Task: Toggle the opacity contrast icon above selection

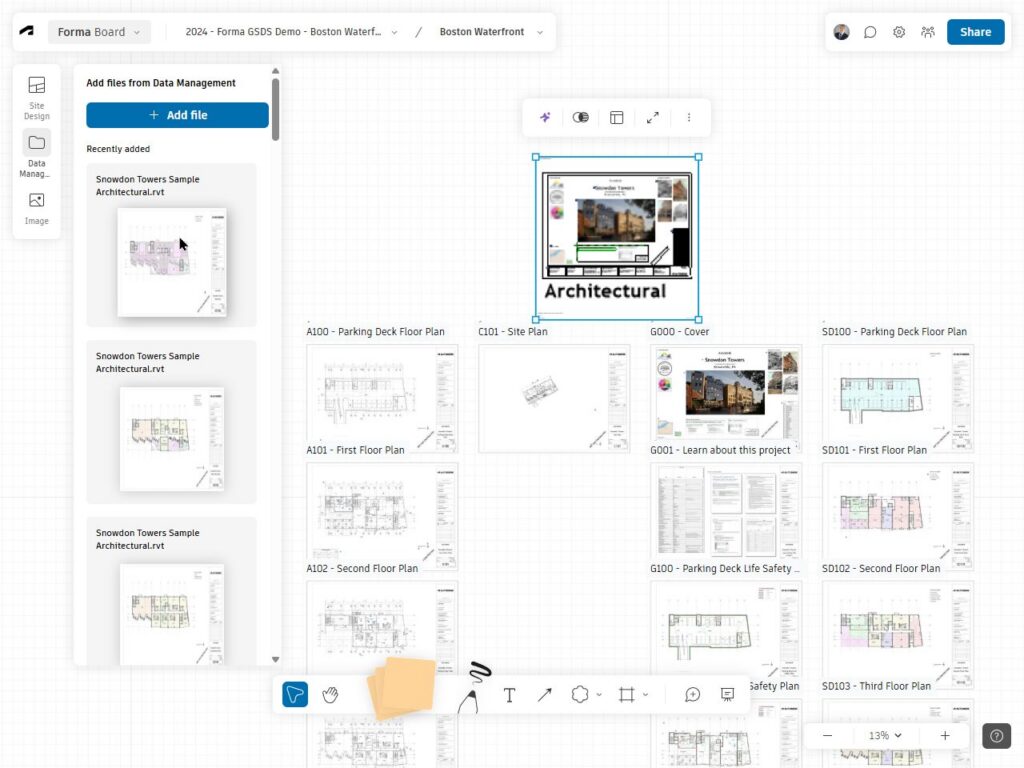Action: (x=580, y=117)
